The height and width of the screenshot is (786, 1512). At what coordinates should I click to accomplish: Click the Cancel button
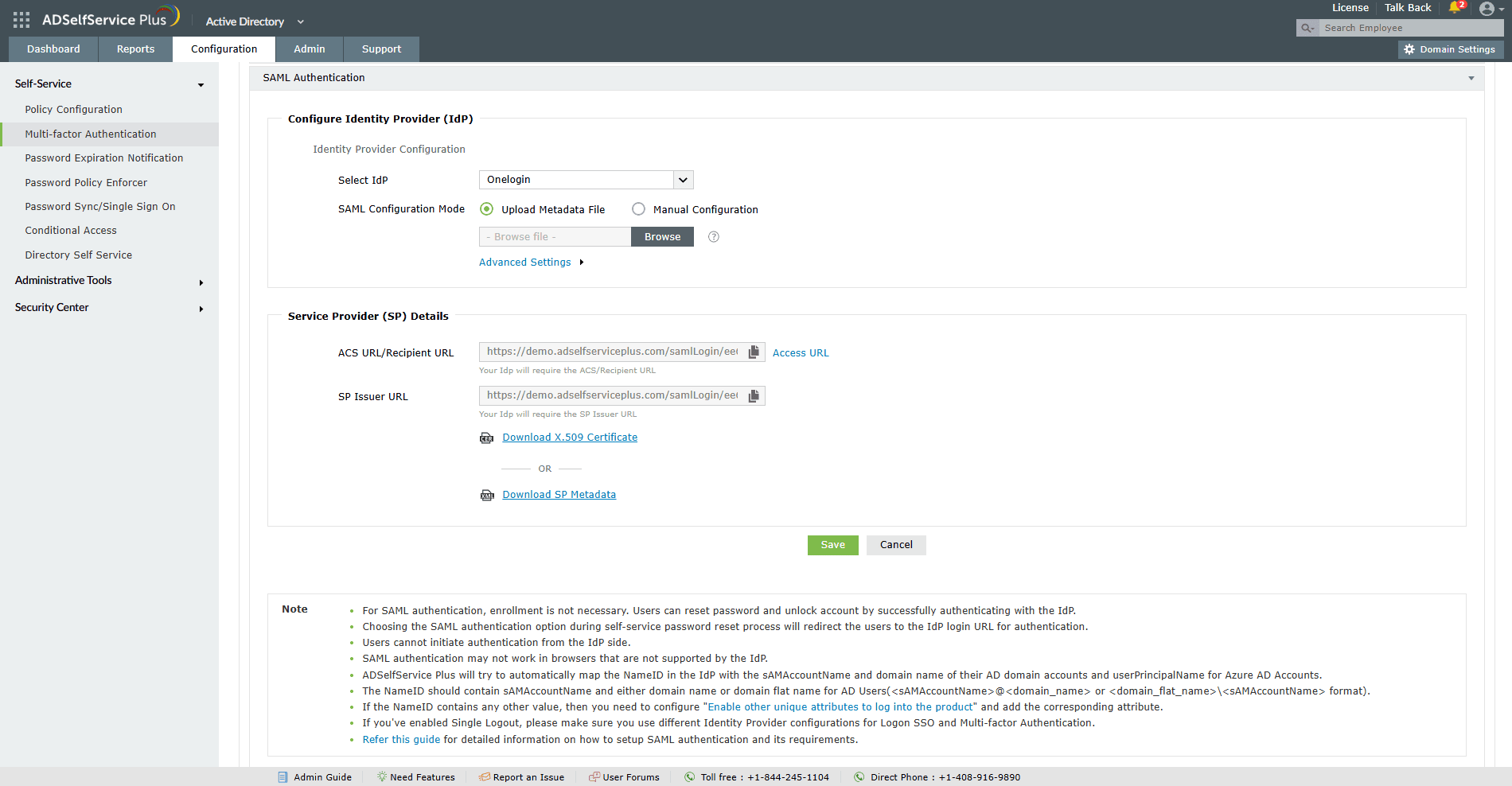tap(896, 545)
